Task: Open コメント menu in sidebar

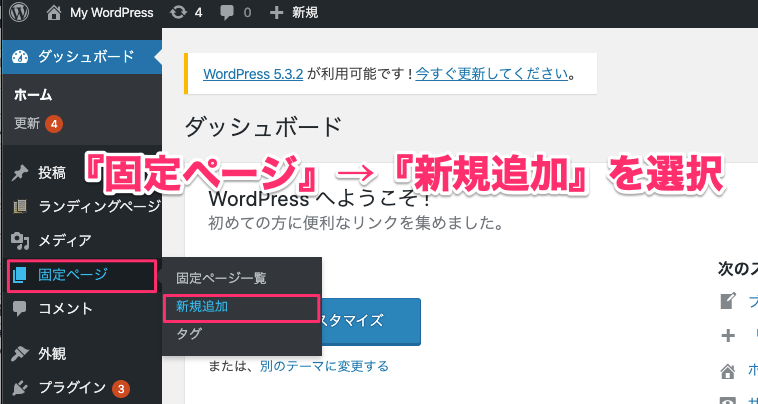Action: 65,308
